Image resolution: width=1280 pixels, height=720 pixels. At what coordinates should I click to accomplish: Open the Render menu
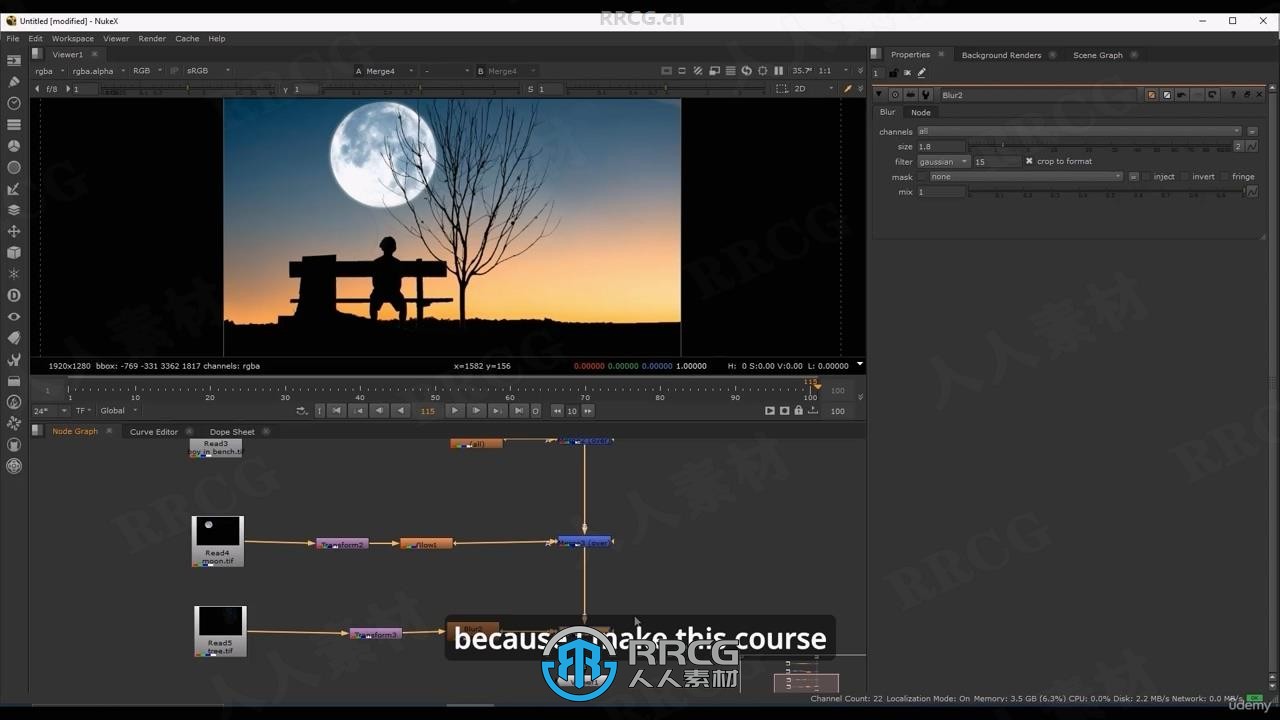click(152, 38)
